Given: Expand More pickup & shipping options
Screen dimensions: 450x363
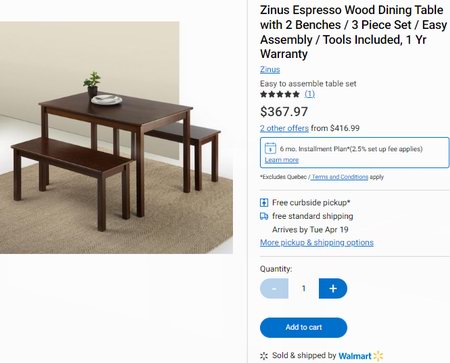Looking at the screenshot, I should [317, 243].
